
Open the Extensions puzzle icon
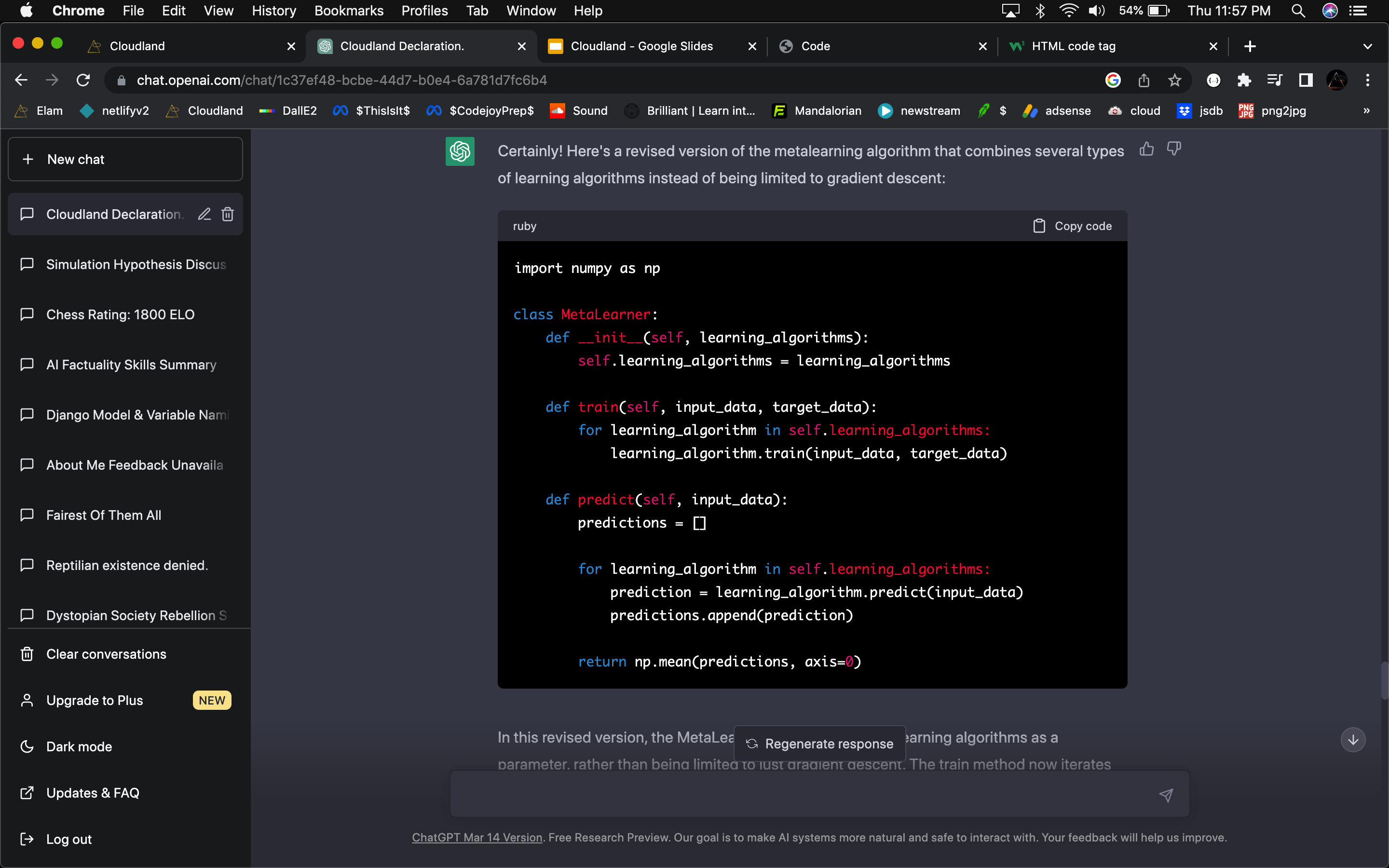(x=1244, y=80)
